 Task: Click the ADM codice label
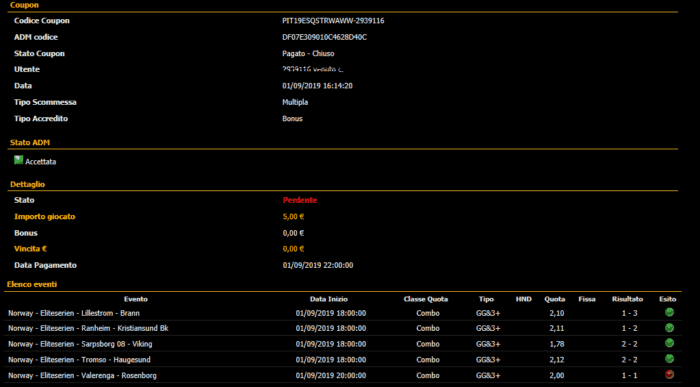36,37
